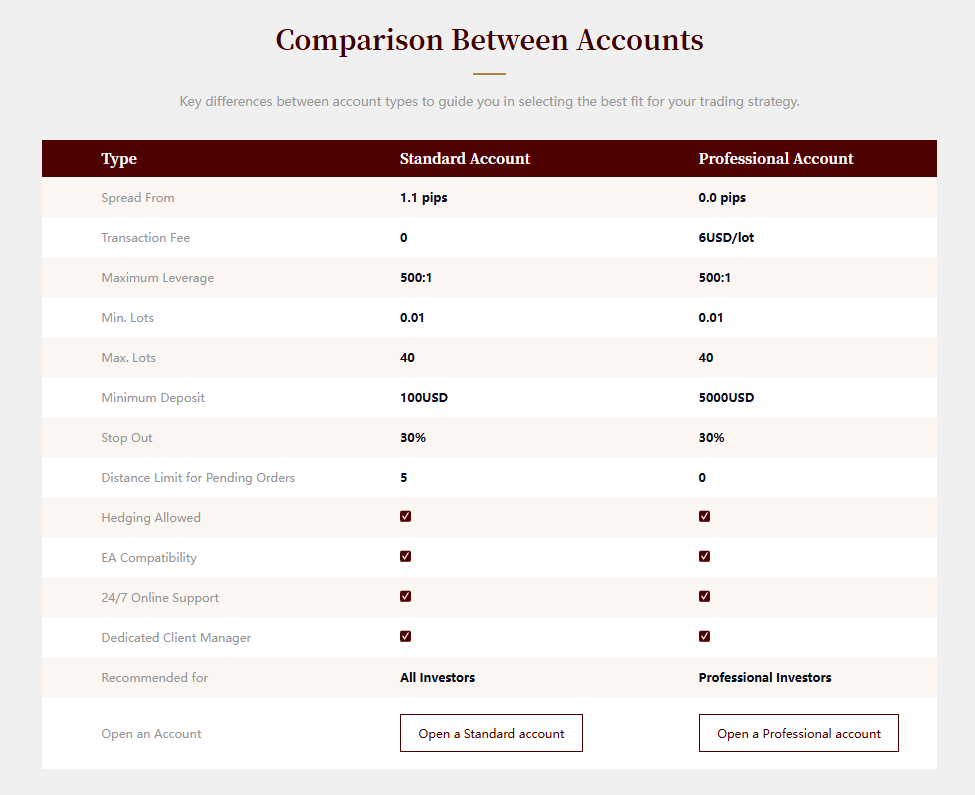
Task: Click the 5000USD minimum deposit value
Action: coord(726,397)
